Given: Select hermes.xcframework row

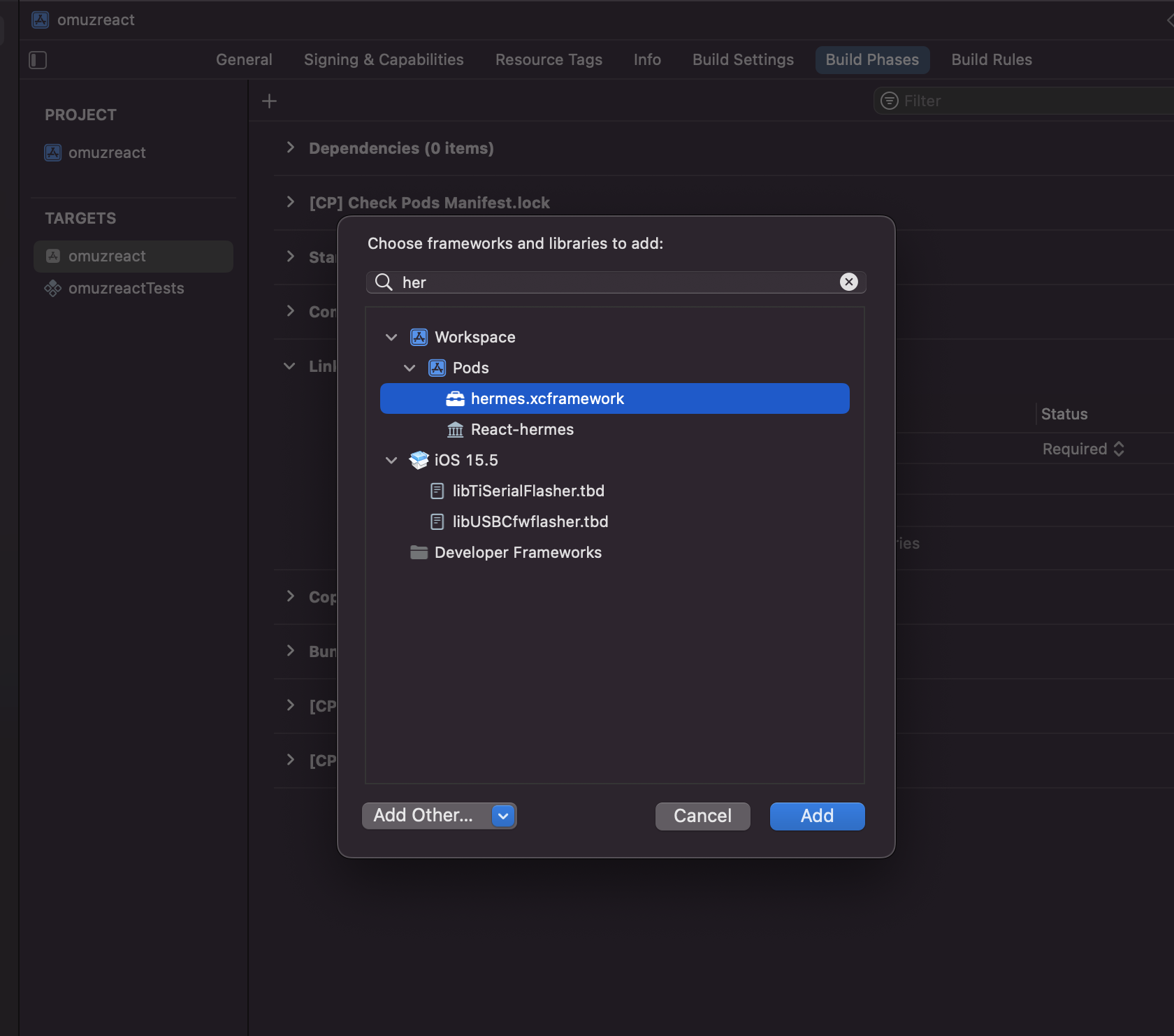Looking at the screenshot, I should click(x=614, y=398).
